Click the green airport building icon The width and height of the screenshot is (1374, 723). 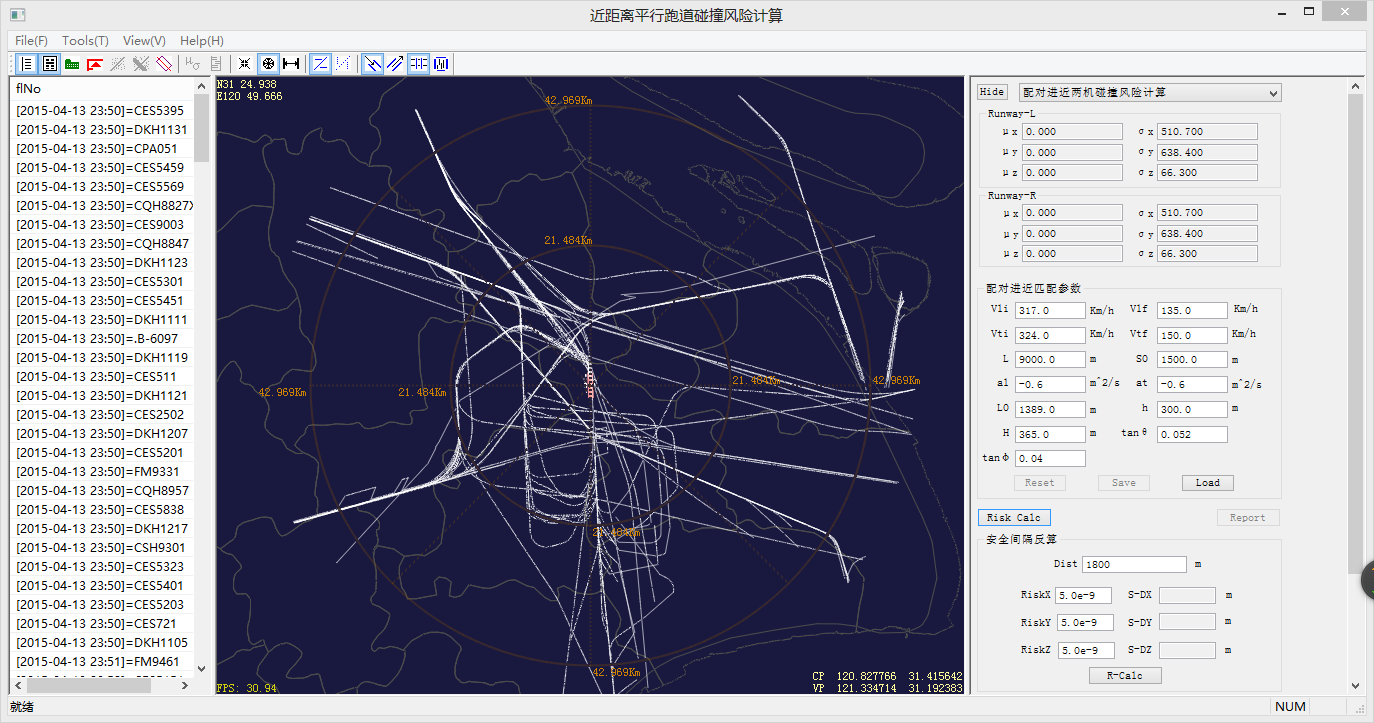[72, 64]
